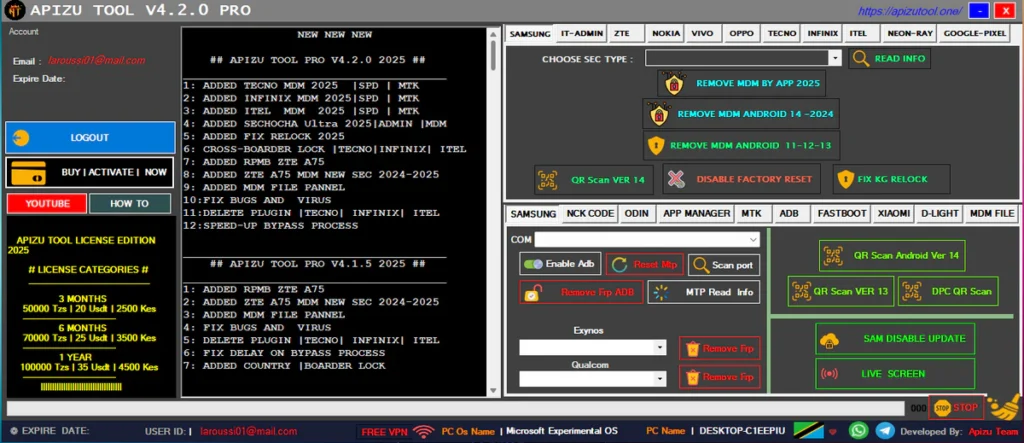Select the APP MANAGER tab
Screen dimensions: 1024x443
696,214
